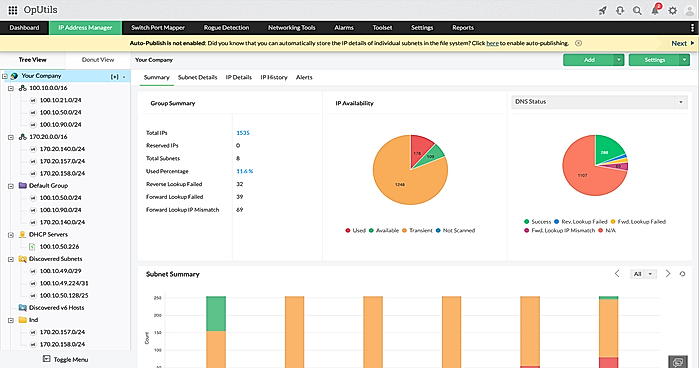
Task: Click the Ind folder icon
Action: [23, 320]
